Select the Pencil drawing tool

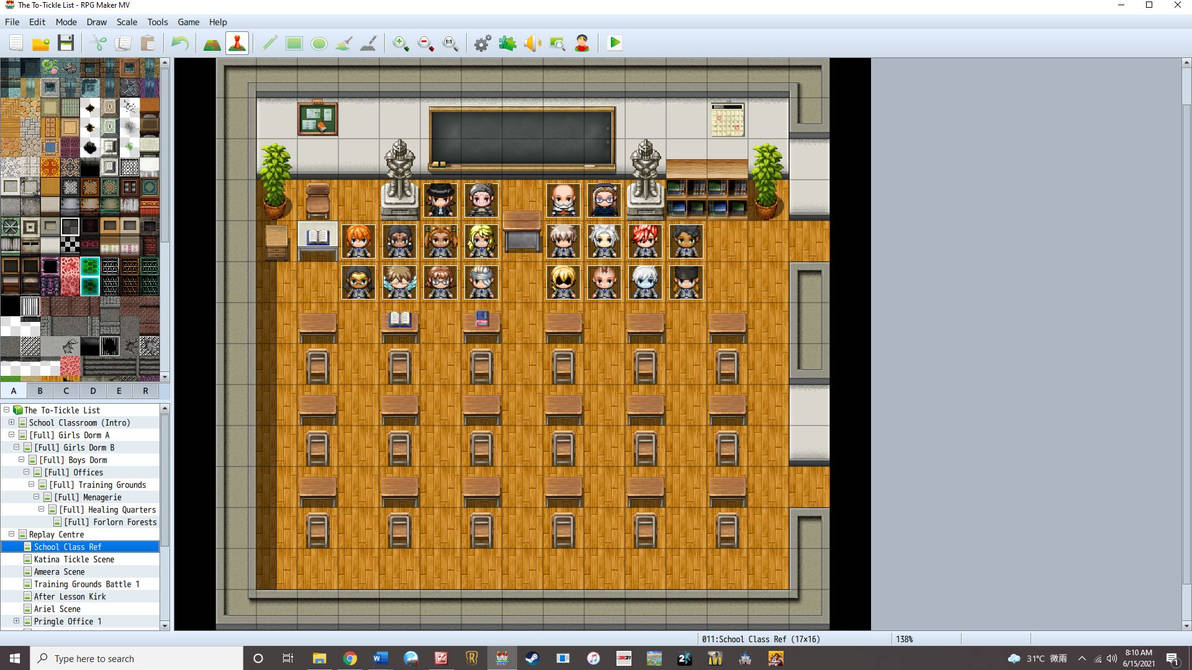click(269, 43)
